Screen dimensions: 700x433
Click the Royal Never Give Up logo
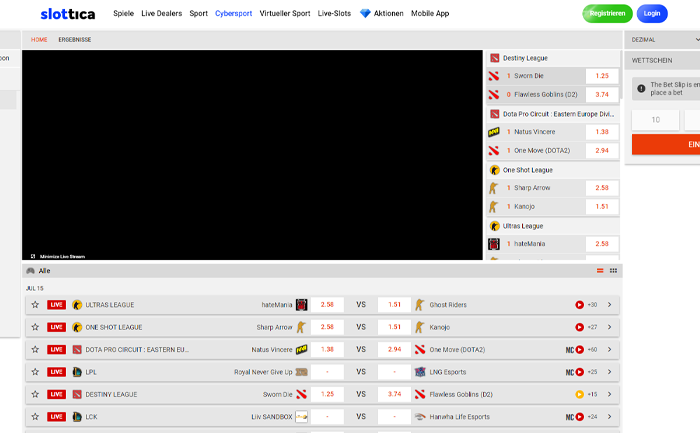point(302,372)
